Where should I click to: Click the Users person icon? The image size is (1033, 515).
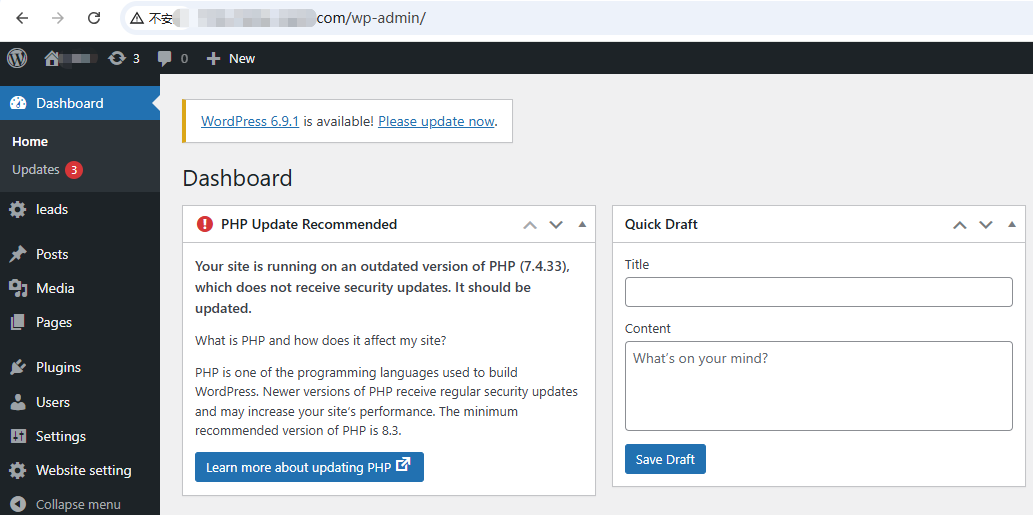[18, 402]
